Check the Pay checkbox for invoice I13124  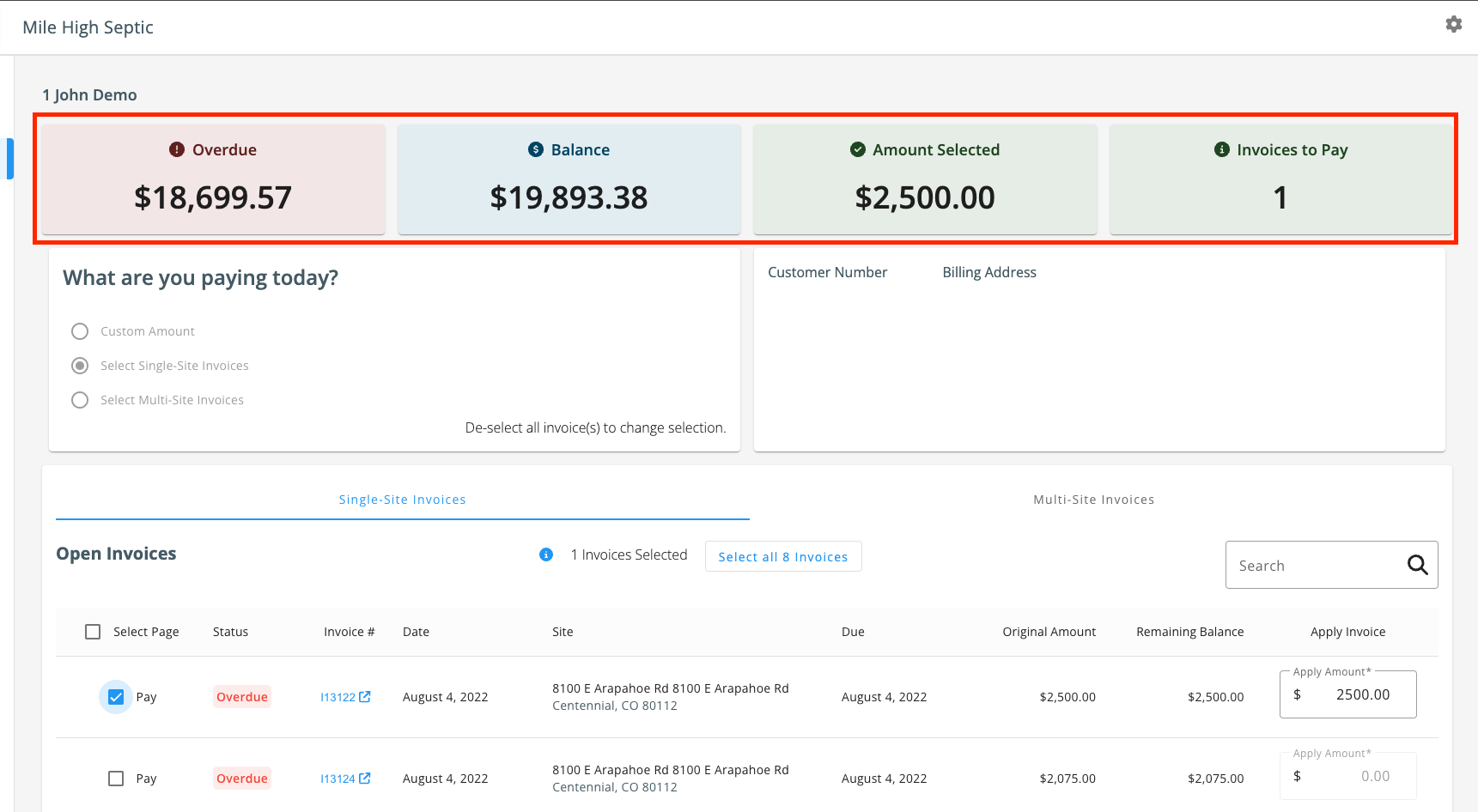tap(116, 779)
